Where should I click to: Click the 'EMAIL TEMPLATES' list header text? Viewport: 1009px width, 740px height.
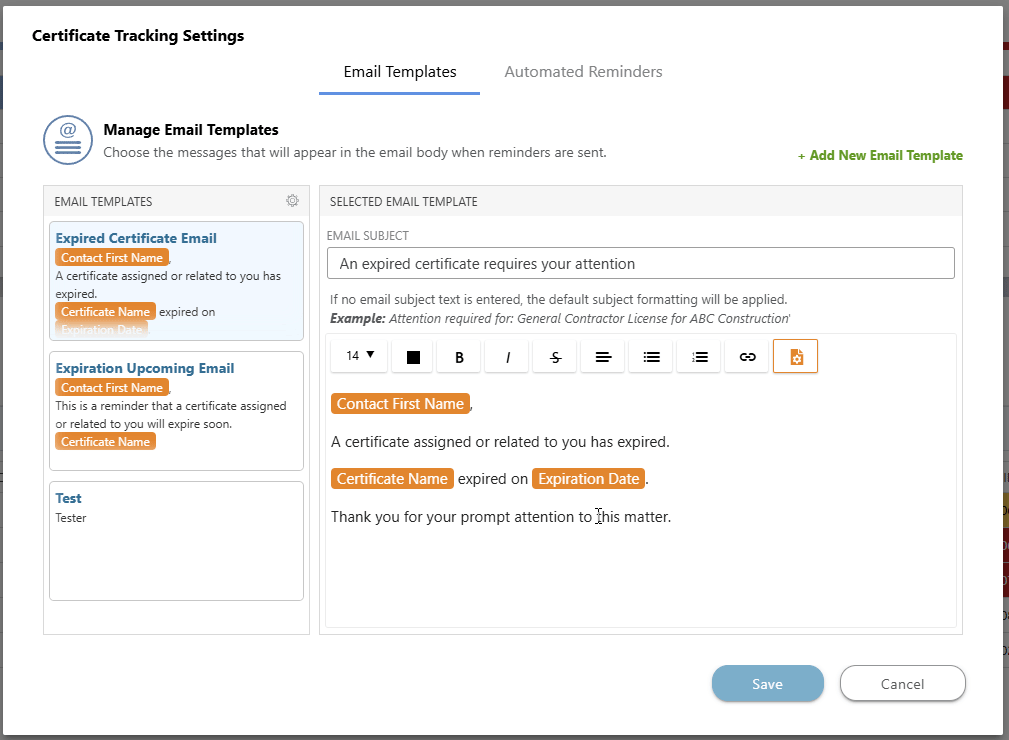pyautogui.click(x=103, y=201)
